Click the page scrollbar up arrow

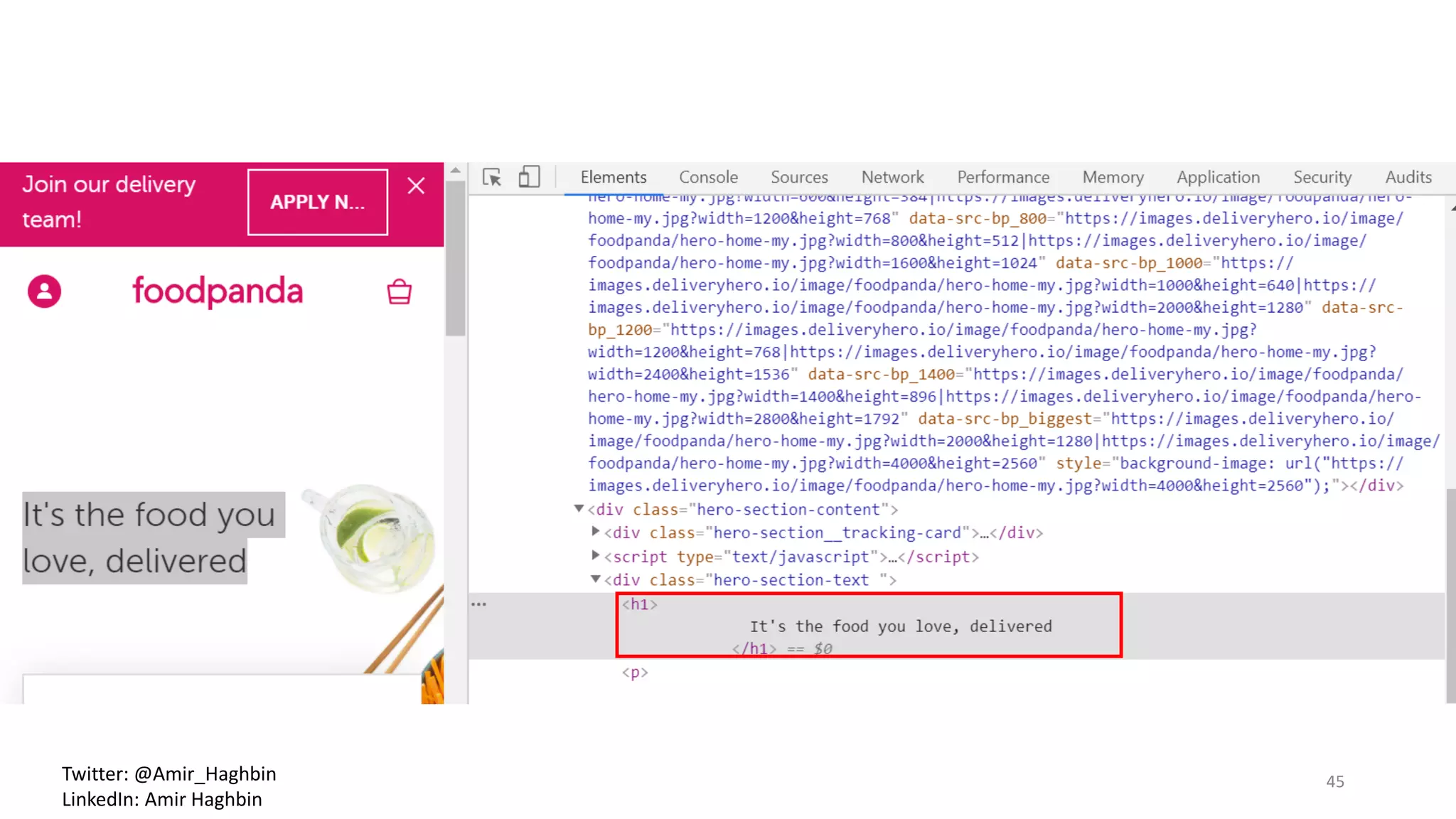[x=456, y=171]
